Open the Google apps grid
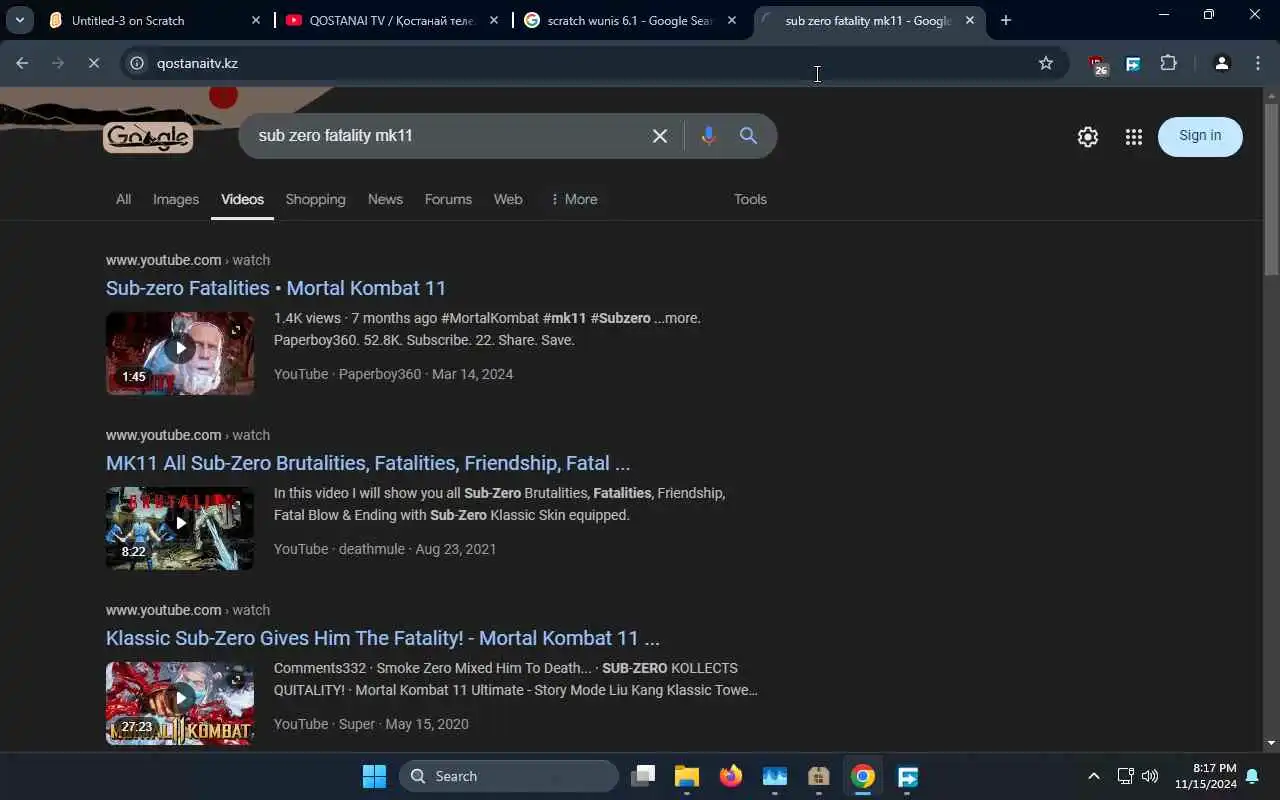Screen dimensions: 1280x800 click(1133, 137)
